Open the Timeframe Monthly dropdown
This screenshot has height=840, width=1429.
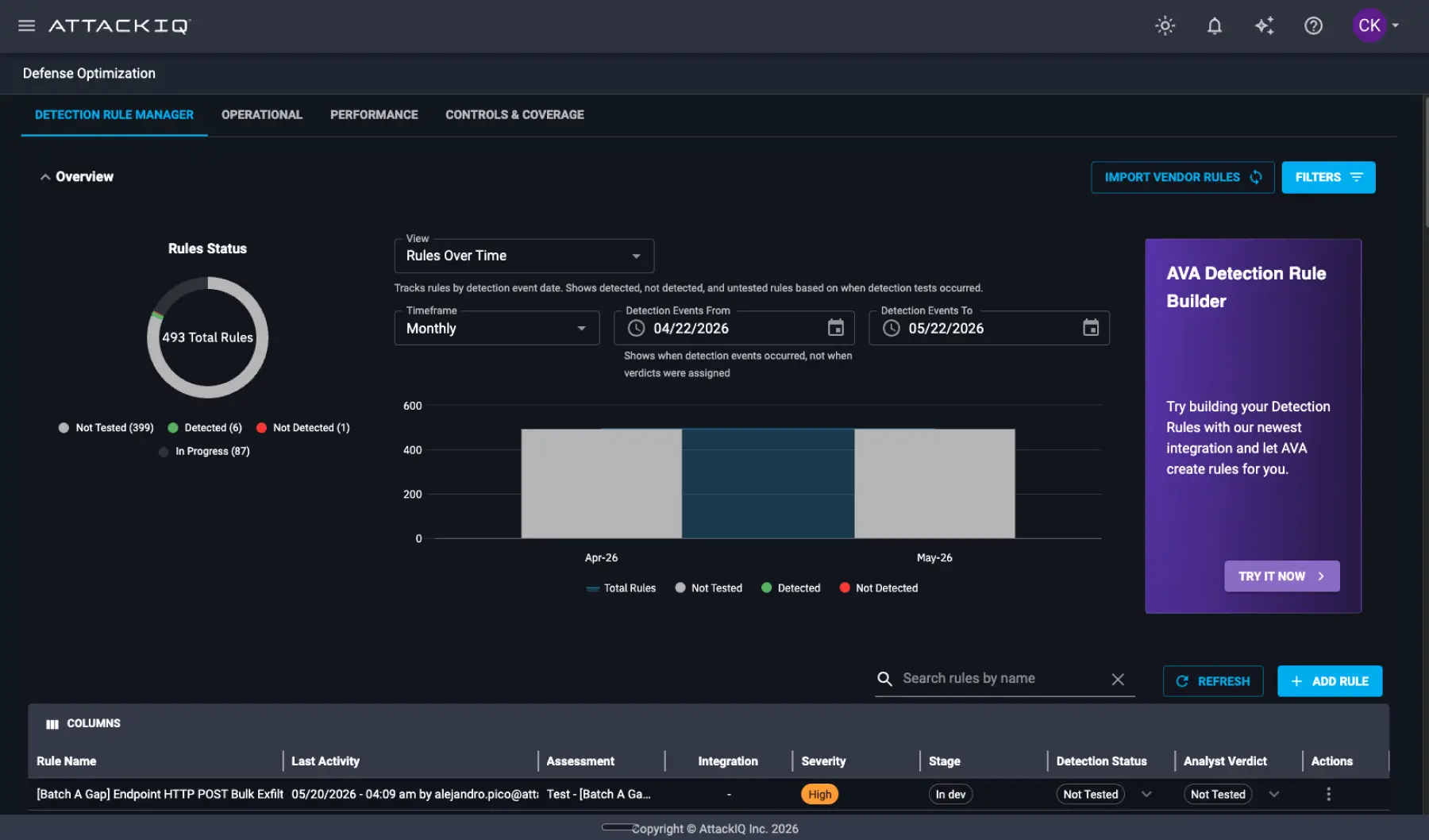[x=497, y=328]
